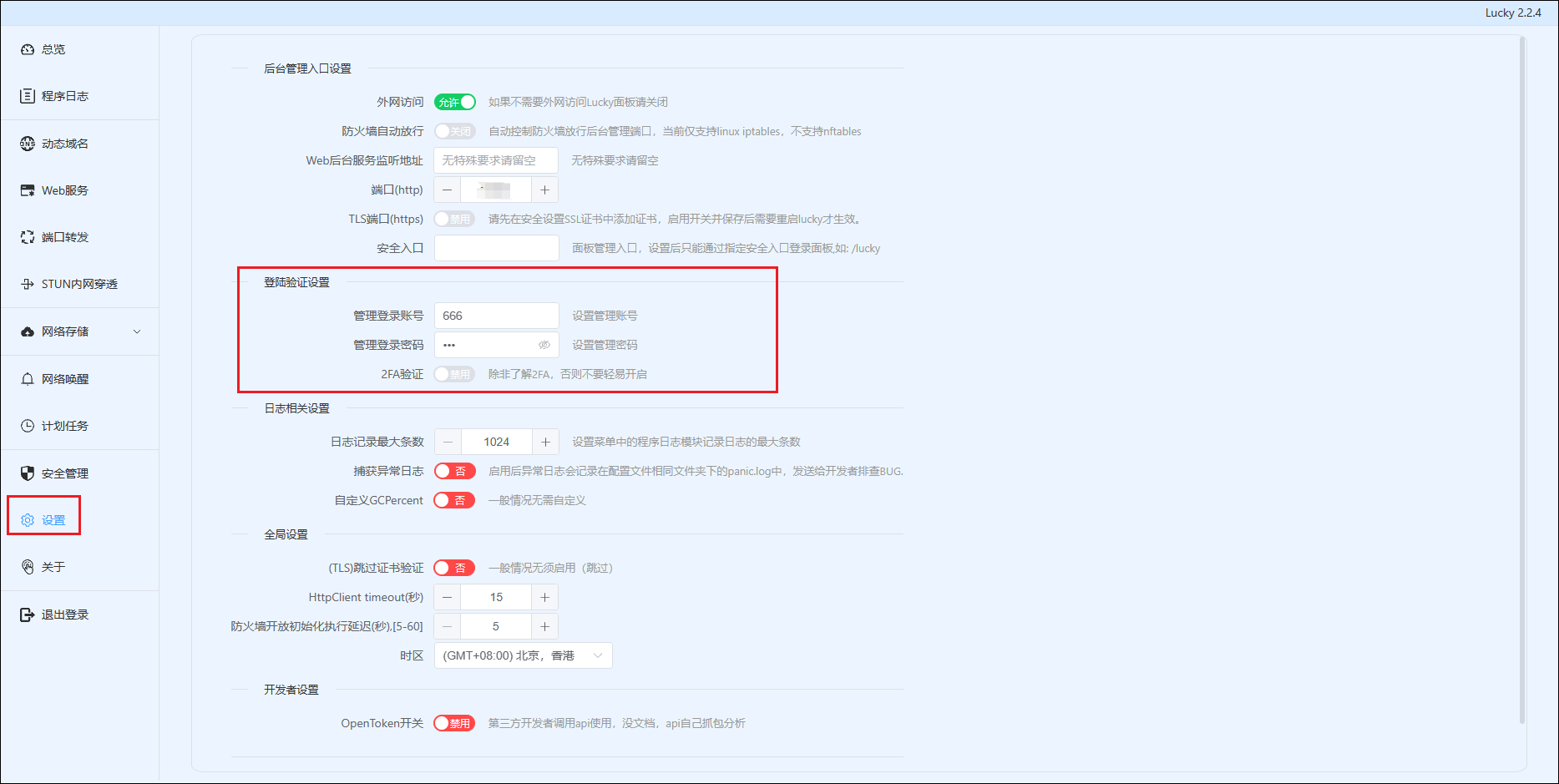
Task: Show password with the eye icon
Action: pos(544,345)
